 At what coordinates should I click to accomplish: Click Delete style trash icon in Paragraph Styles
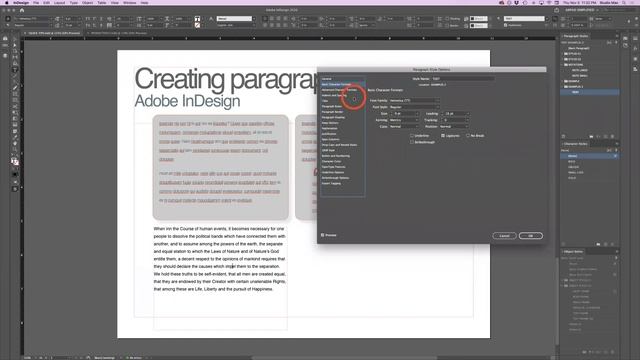coord(612,136)
